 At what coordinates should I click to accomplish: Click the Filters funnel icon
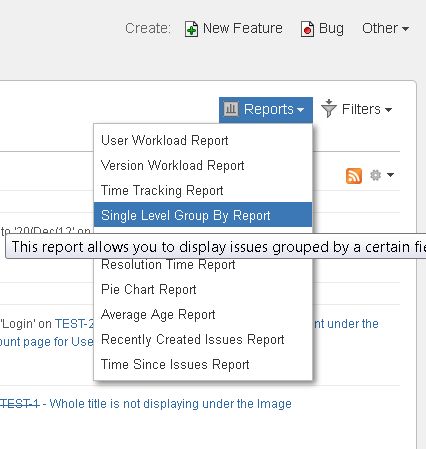(329, 108)
